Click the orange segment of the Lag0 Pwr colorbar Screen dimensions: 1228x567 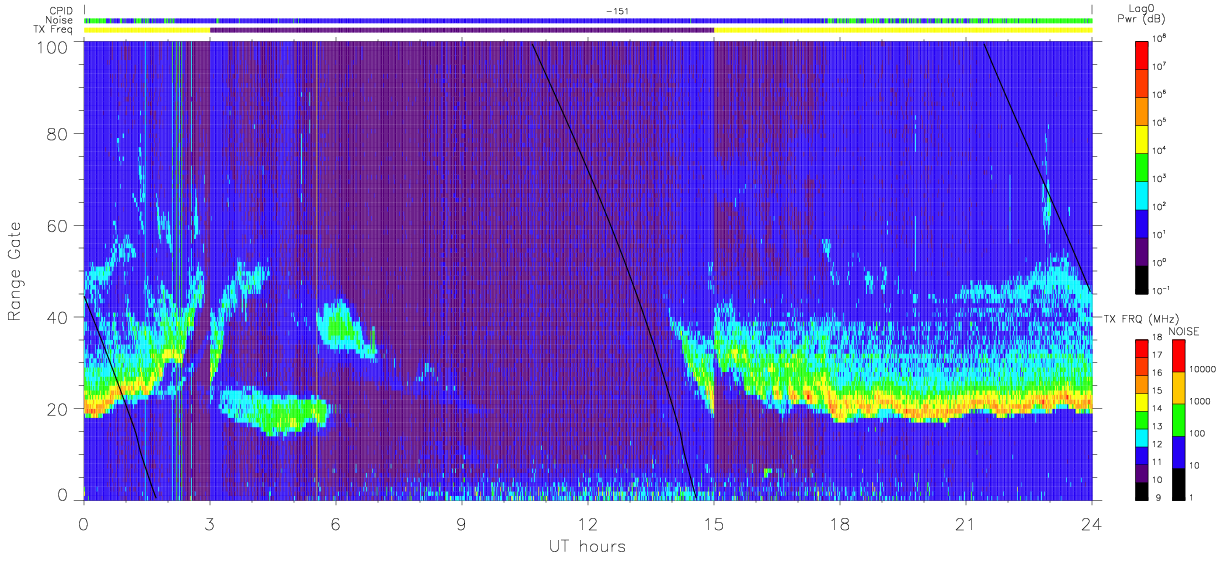click(x=1143, y=109)
